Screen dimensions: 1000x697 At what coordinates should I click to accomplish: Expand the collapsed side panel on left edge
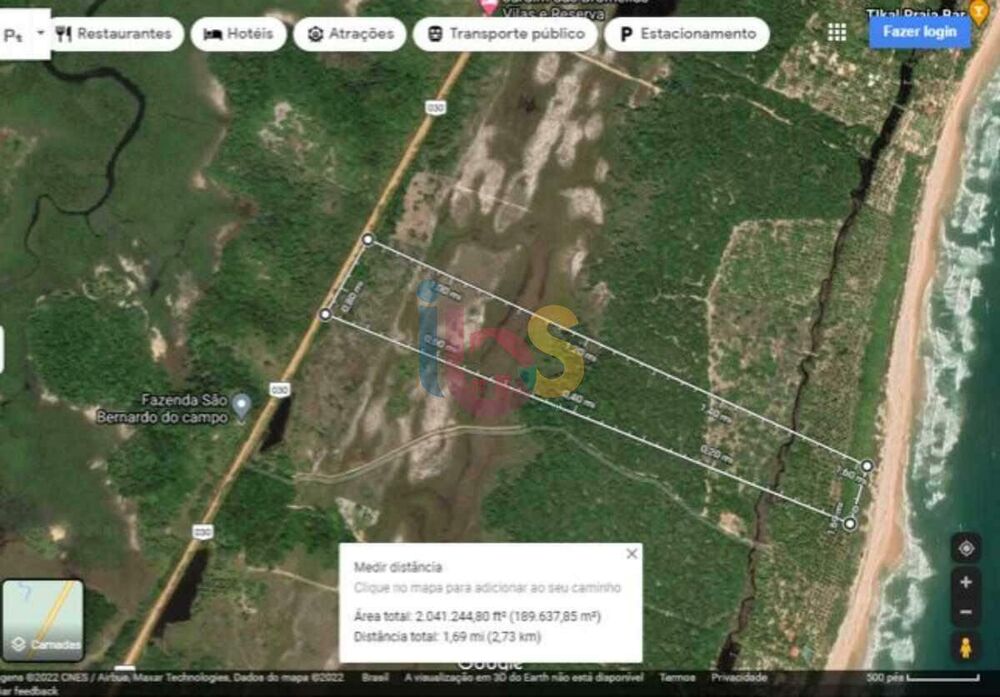click(3, 350)
